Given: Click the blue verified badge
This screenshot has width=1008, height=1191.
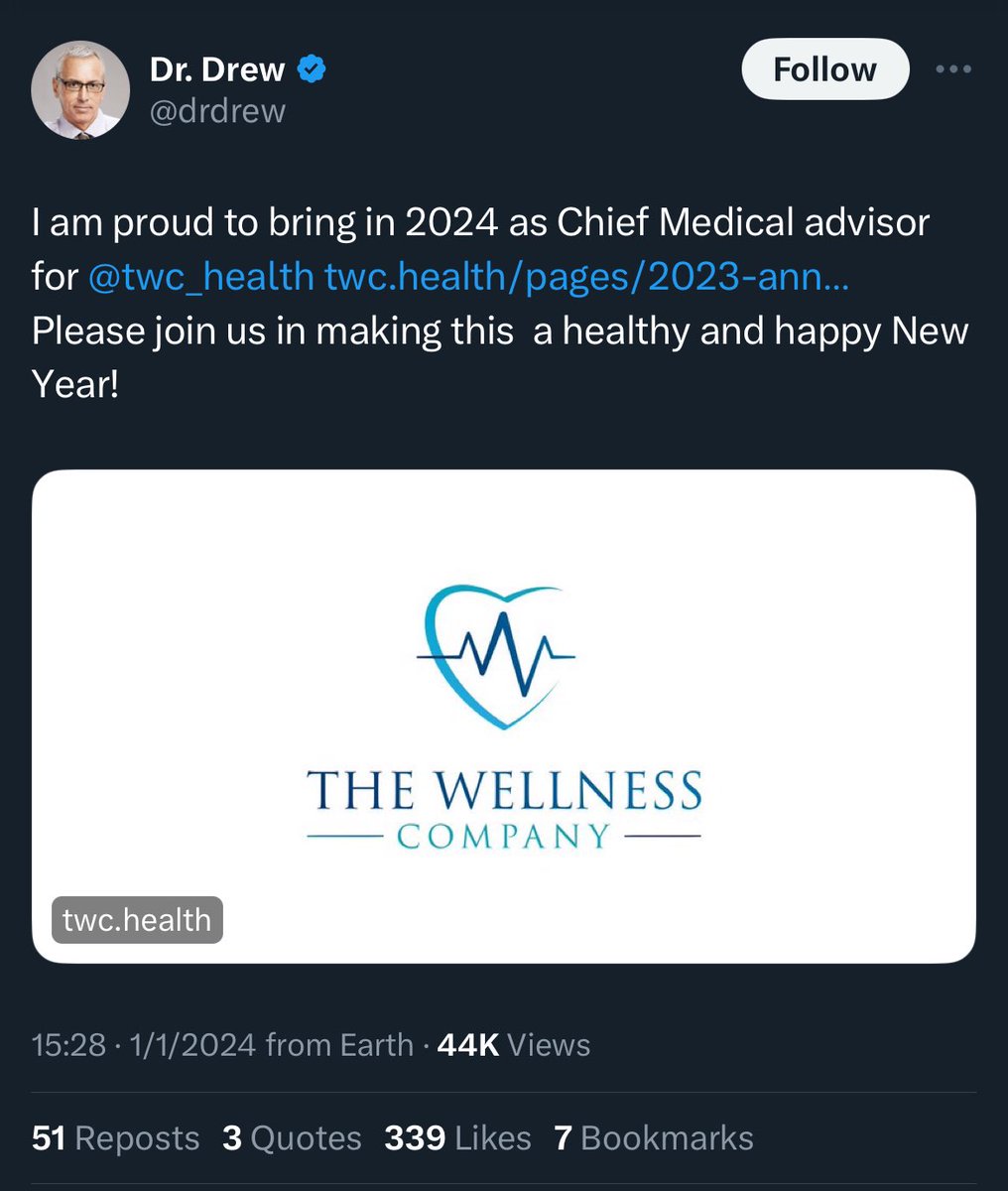Looking at the screenshot, I should click(314, 69).
